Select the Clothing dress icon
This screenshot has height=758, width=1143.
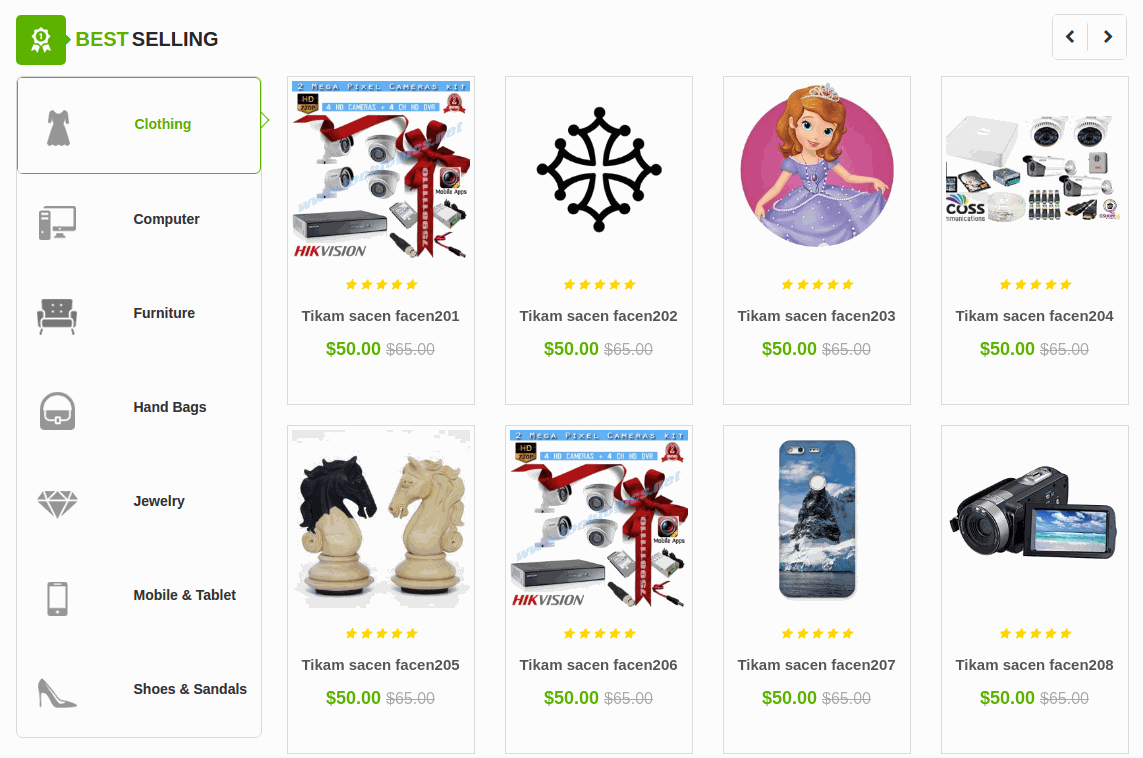(x=58, y=128)
